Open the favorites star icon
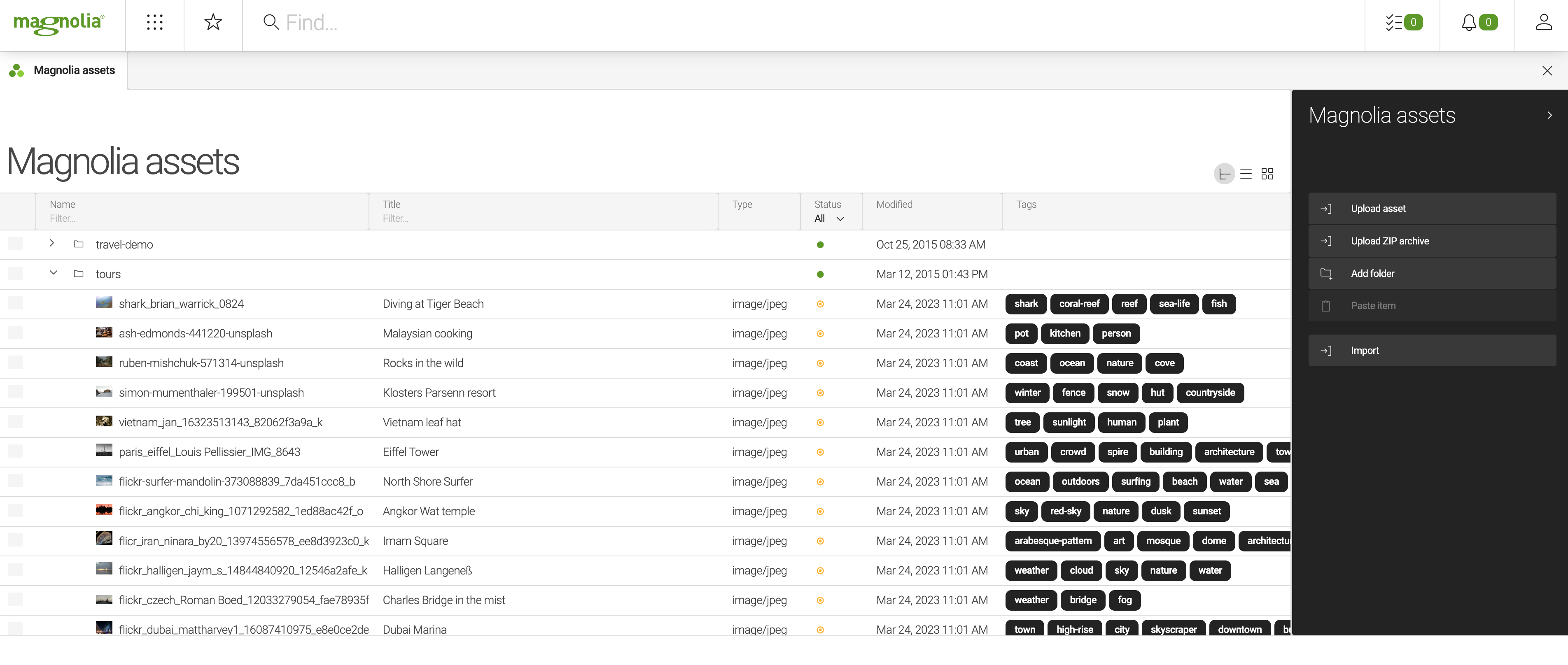 (x=212, y=23)
